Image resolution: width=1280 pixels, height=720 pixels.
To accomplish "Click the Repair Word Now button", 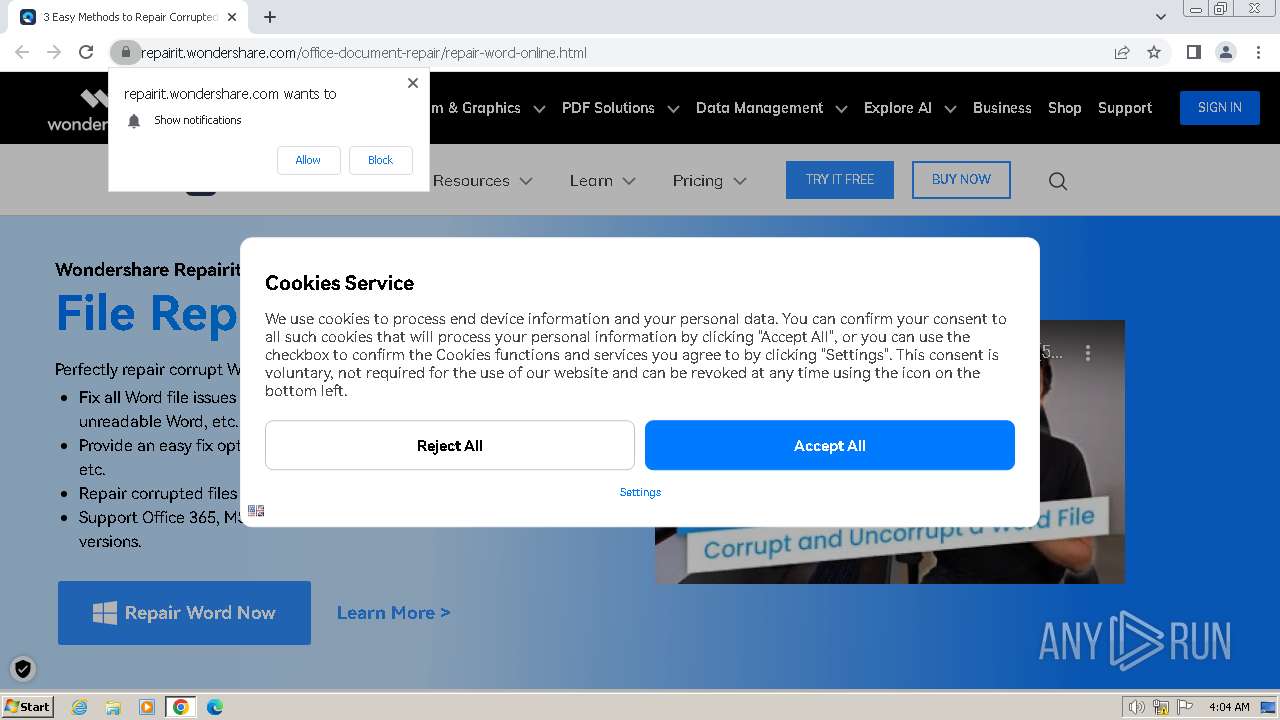I will point(184,613).
